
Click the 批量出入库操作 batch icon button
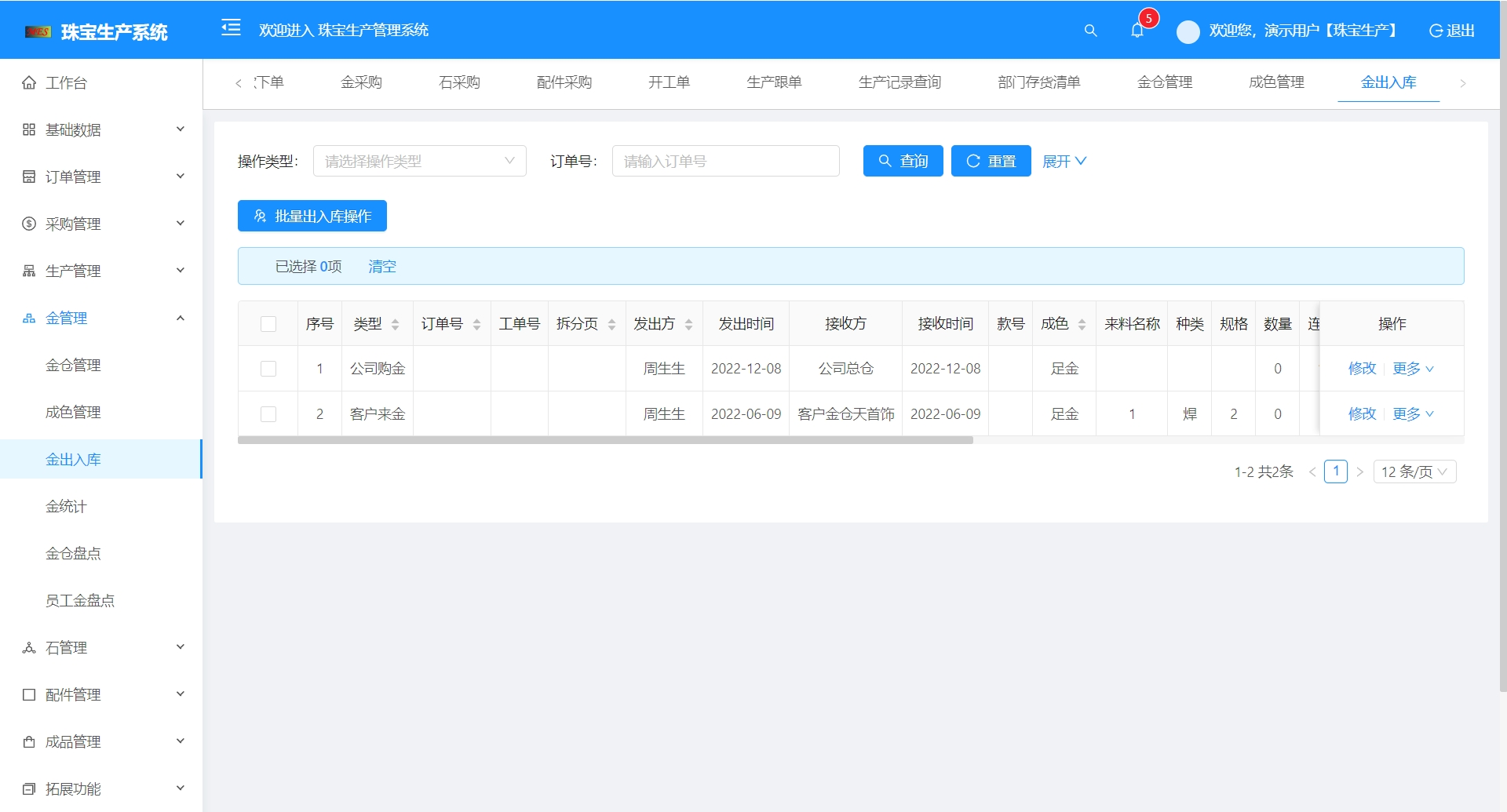[260, 216]
